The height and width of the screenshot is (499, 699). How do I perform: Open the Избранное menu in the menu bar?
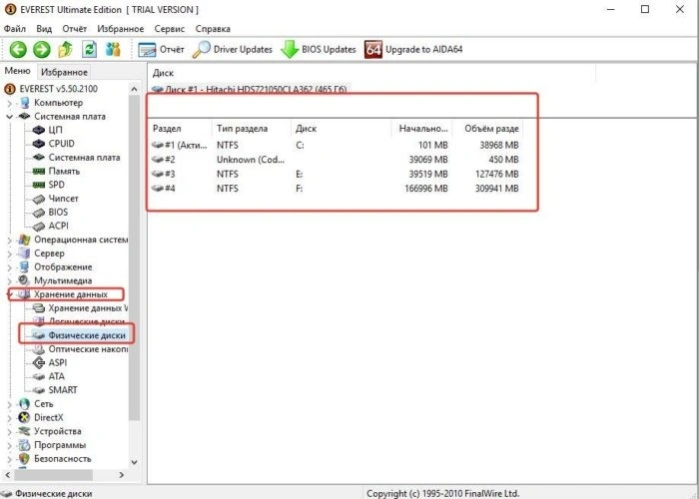click(120, 29)
